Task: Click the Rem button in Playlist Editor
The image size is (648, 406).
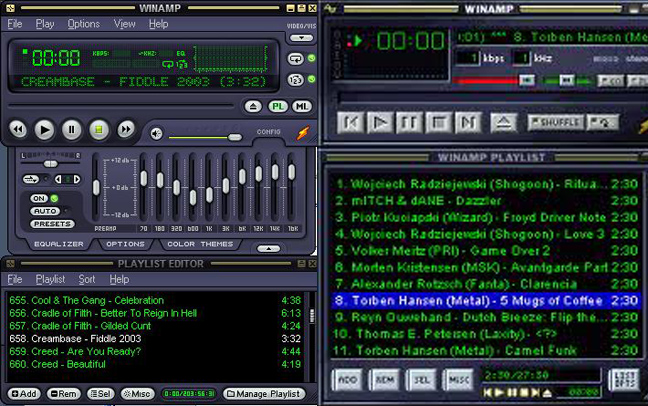Action: tap(63, 394)
